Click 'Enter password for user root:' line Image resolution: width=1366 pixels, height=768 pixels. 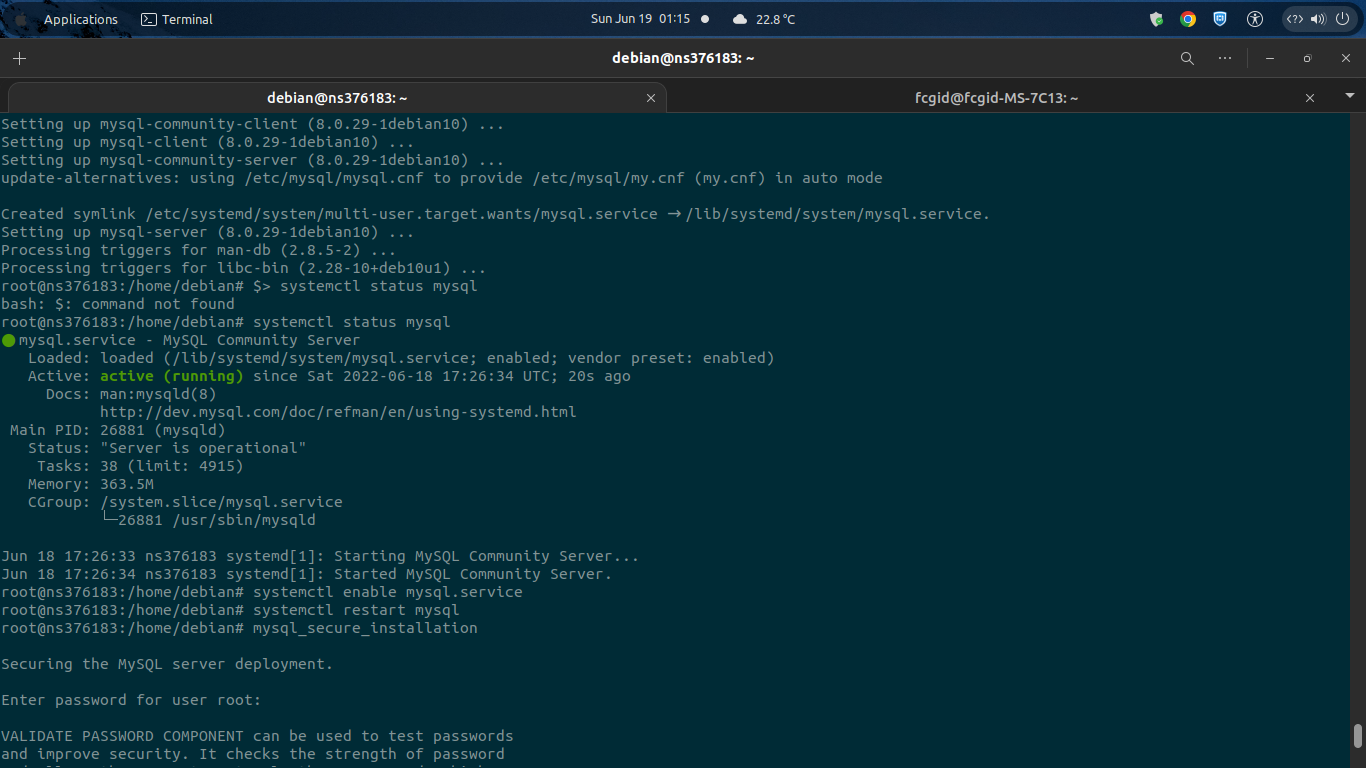pos(131,700)
